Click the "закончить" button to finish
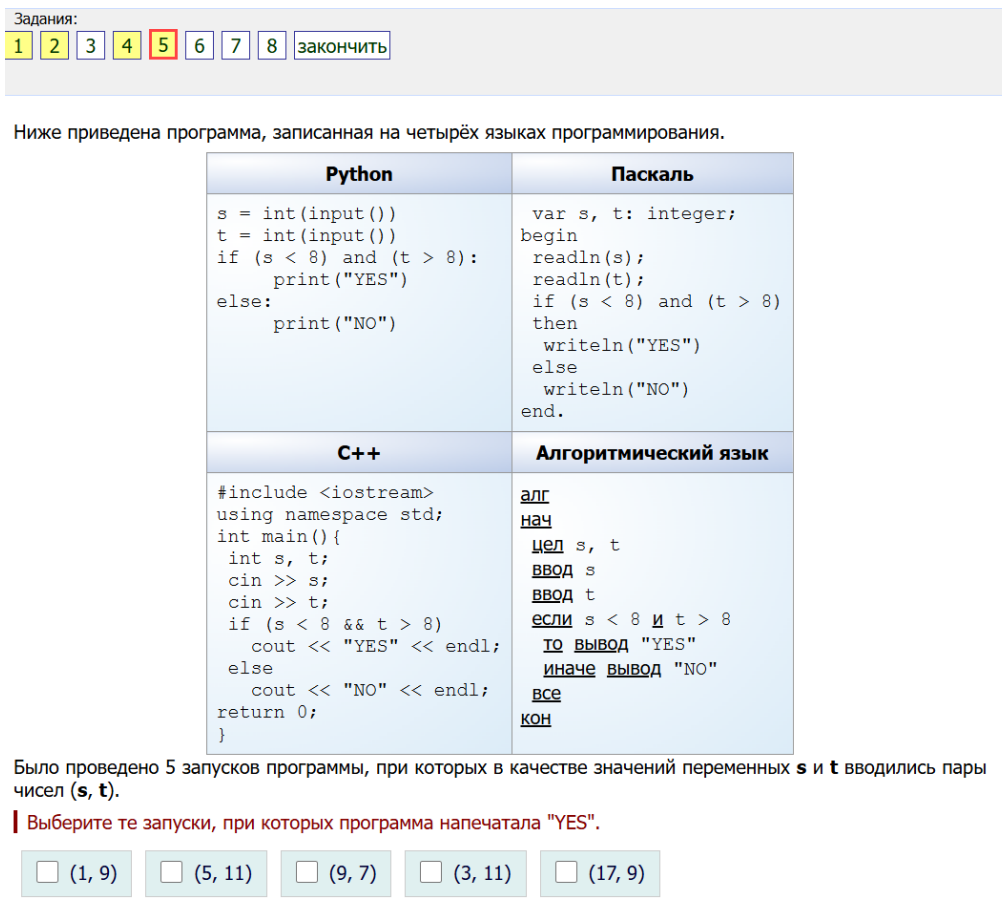 tap(342, 46)
